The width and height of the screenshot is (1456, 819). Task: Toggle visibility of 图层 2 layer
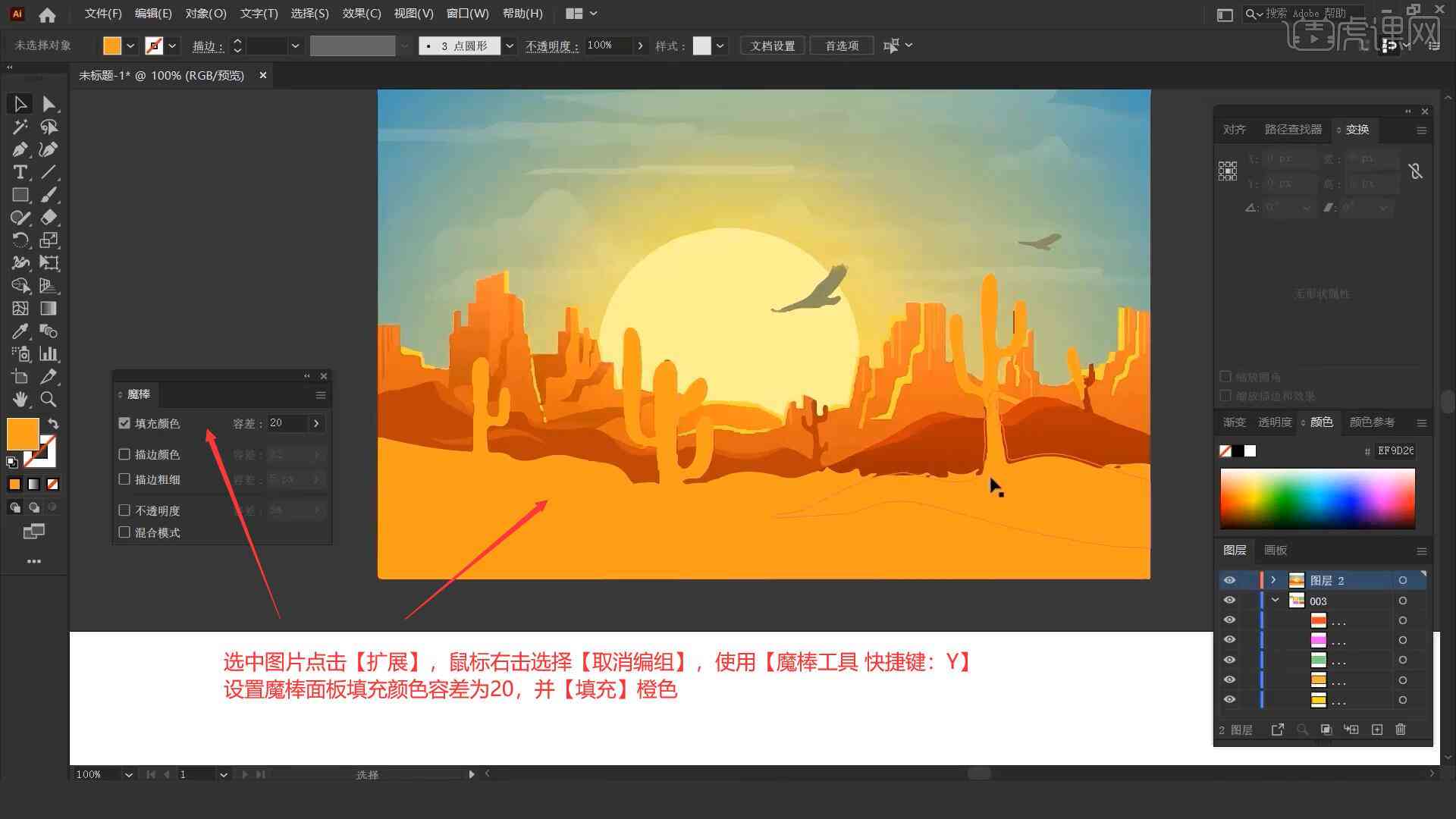(x=1230, y=580)
